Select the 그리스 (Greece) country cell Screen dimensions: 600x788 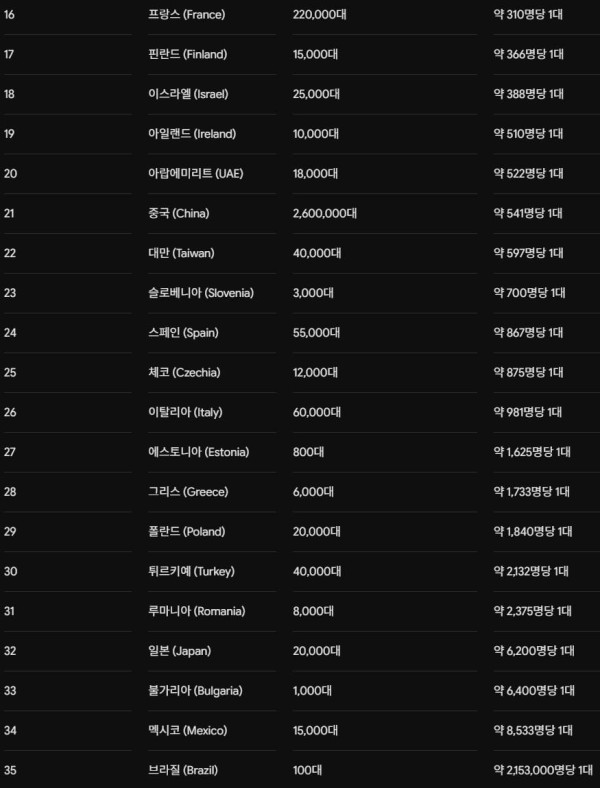188,491
